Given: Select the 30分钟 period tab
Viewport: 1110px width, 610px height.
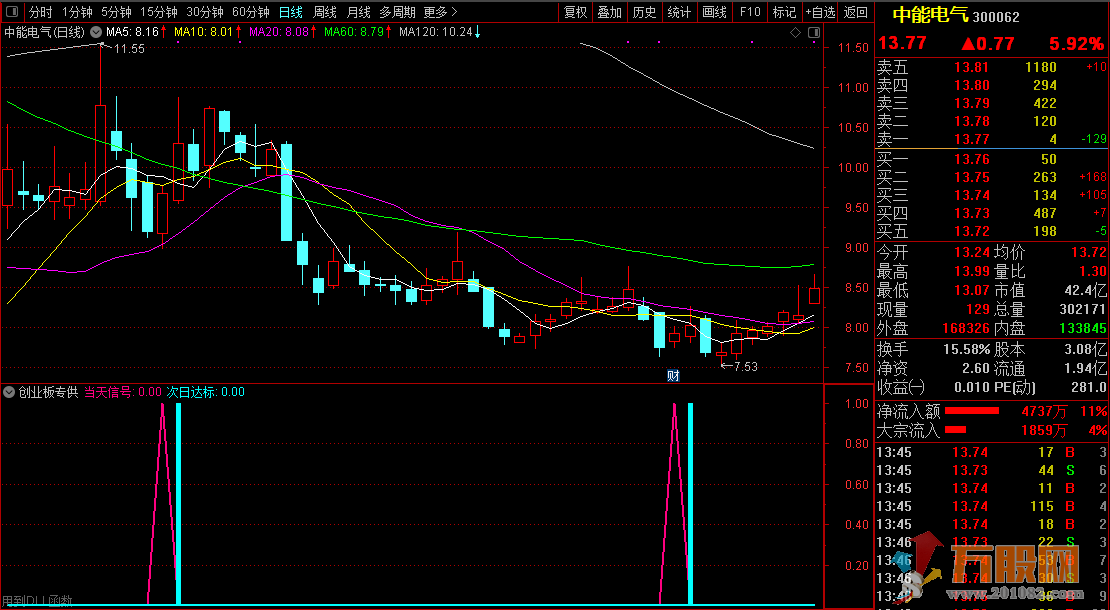Looking at the screenshot, I should (x=205, y=12).
